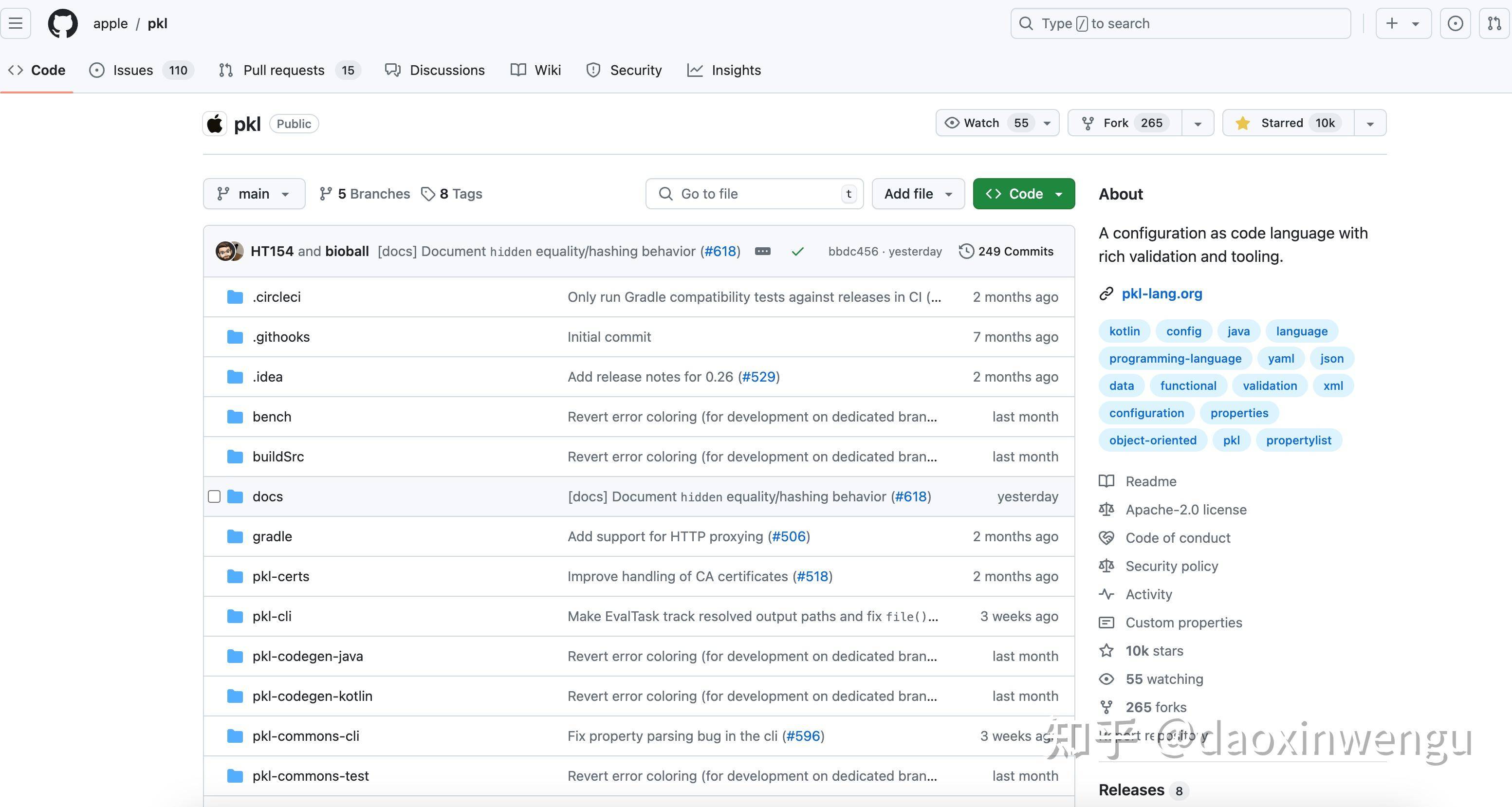The height and width of the screenshot is (807, 1512).
Task: Open the pkl-codegen-java folder
Action: coord(308,656)
